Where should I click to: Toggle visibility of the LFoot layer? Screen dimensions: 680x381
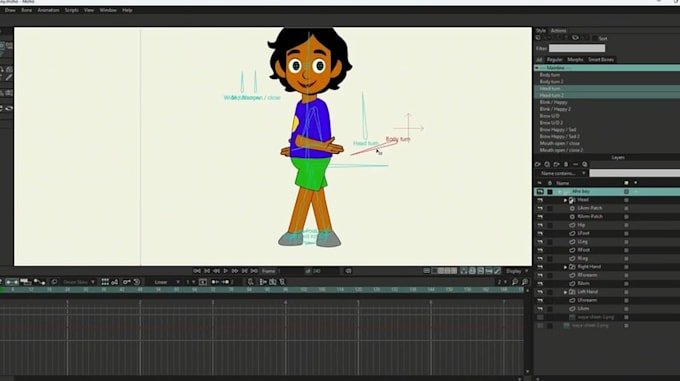click(x=540, y=233)
